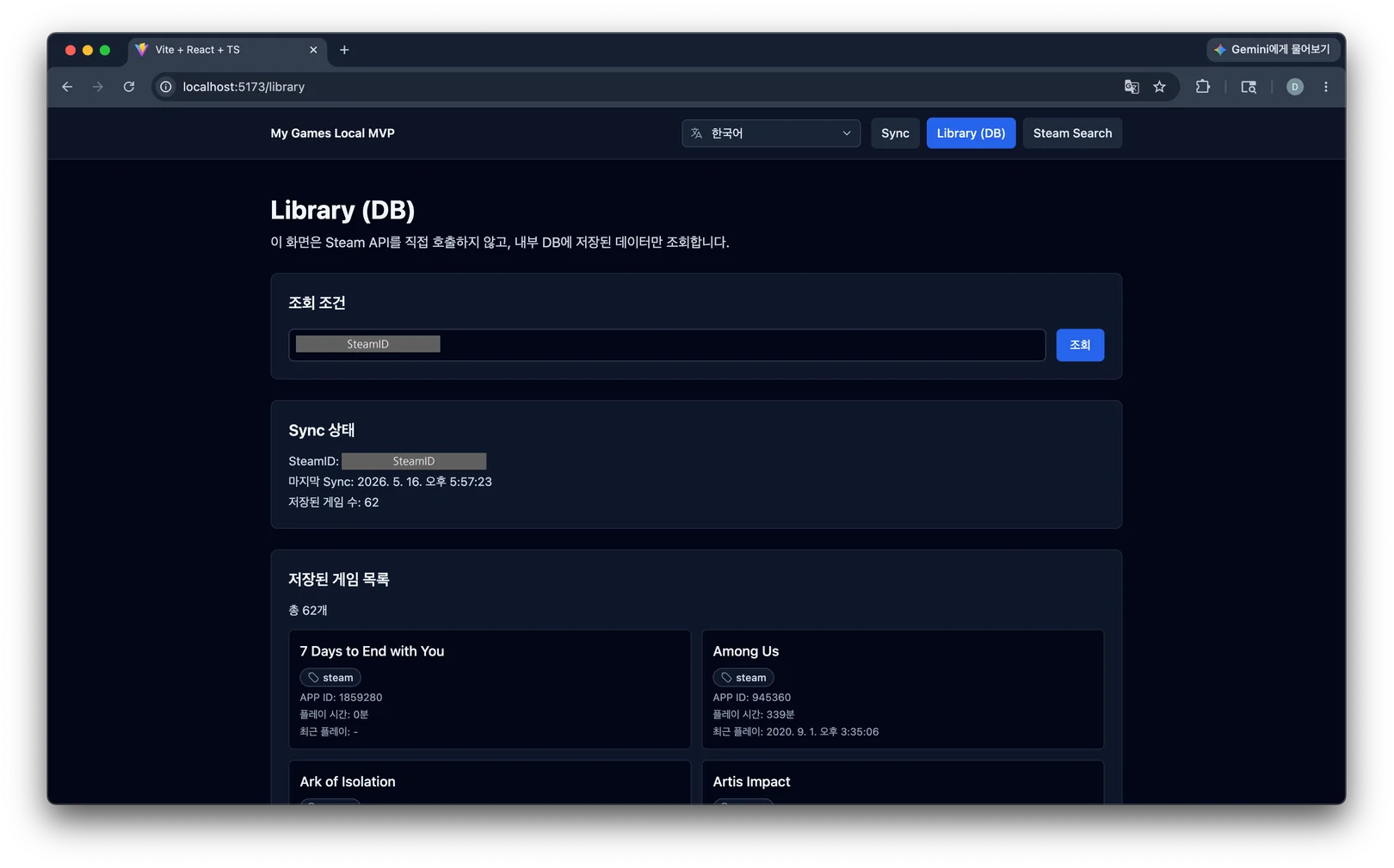The height and width of the screenshot is (868, 1394).
Task: Select the 7 Days to End with You title
Action: [372, 651]
